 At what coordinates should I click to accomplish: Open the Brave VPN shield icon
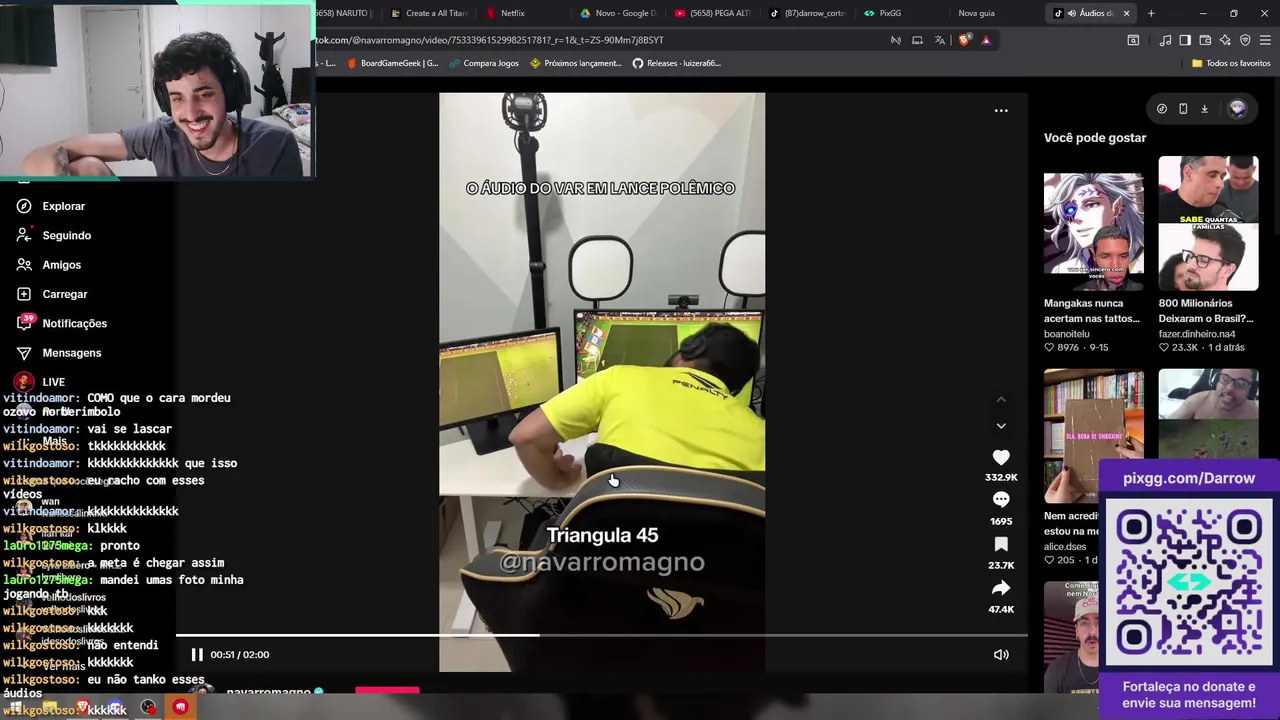click(x=1245, y=40)
